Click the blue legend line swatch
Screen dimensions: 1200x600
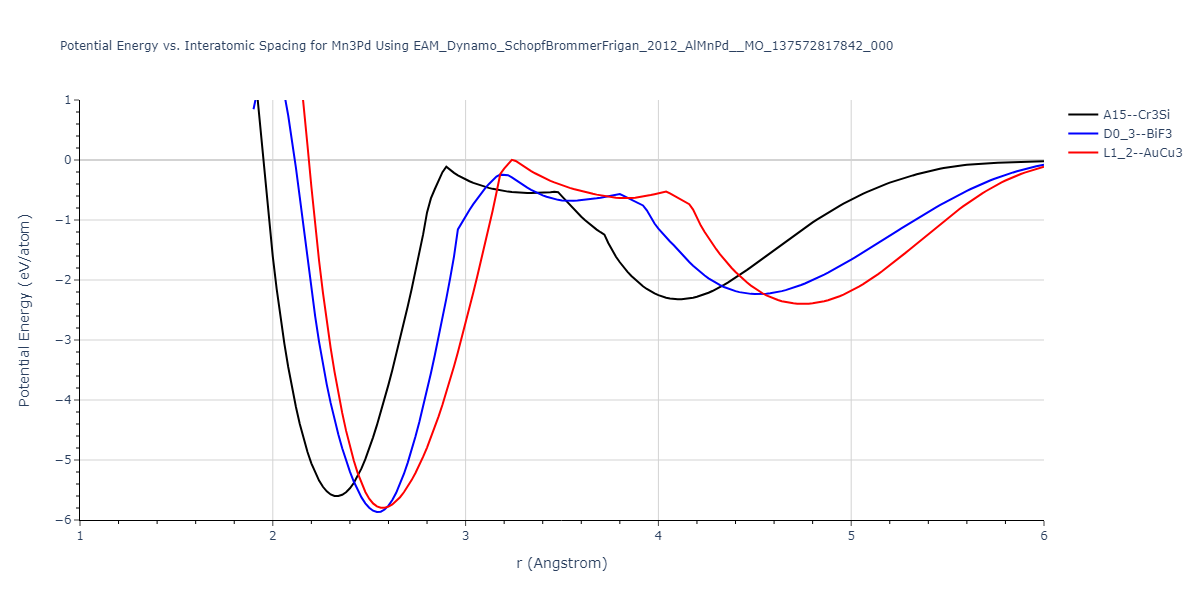[x=1083, y=133]
